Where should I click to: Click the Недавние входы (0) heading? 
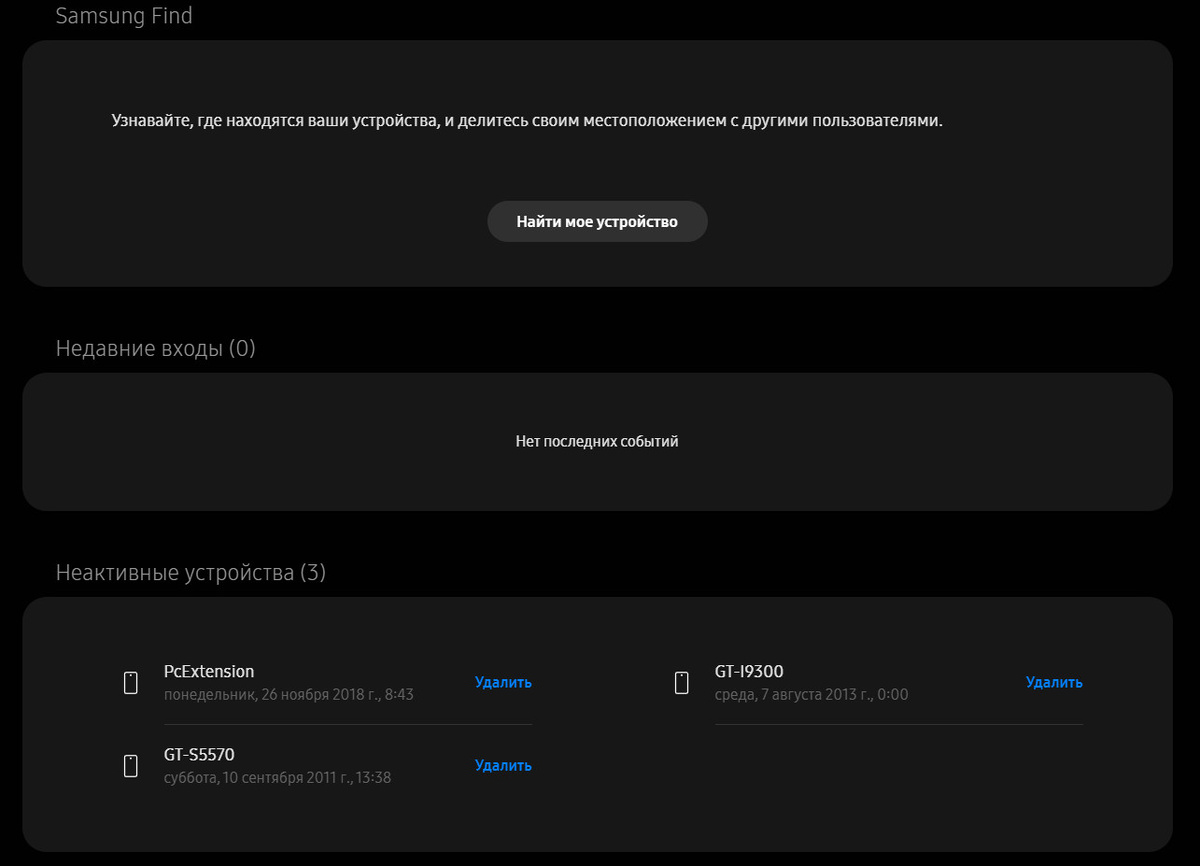(x=156, y=348)
